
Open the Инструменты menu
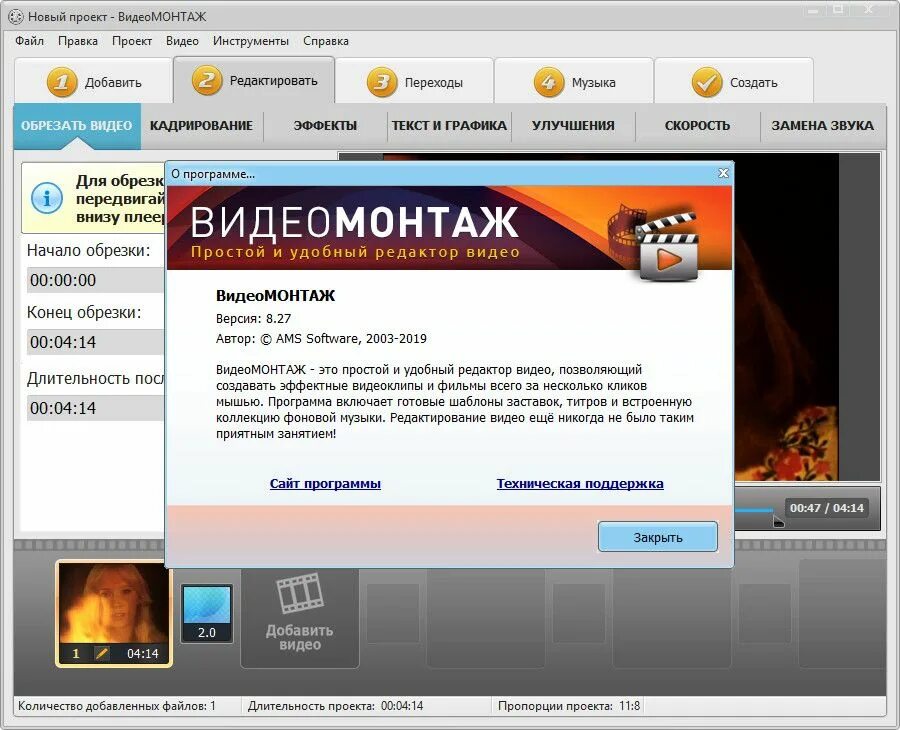(250, 41)
